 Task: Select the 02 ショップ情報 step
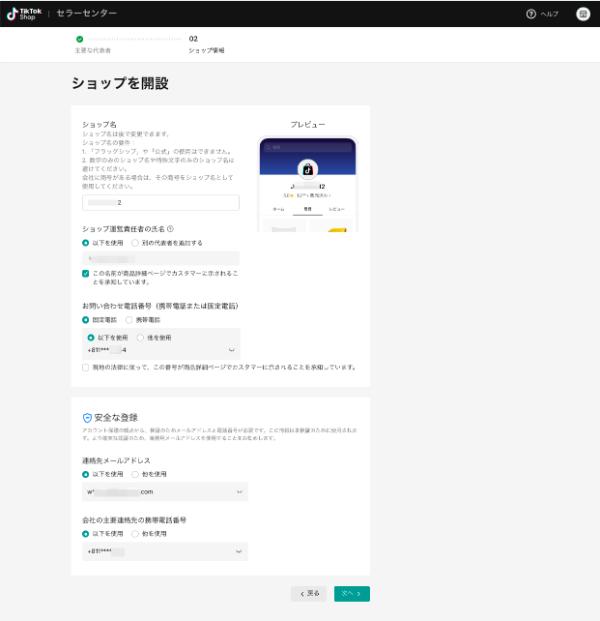point(205,44)
